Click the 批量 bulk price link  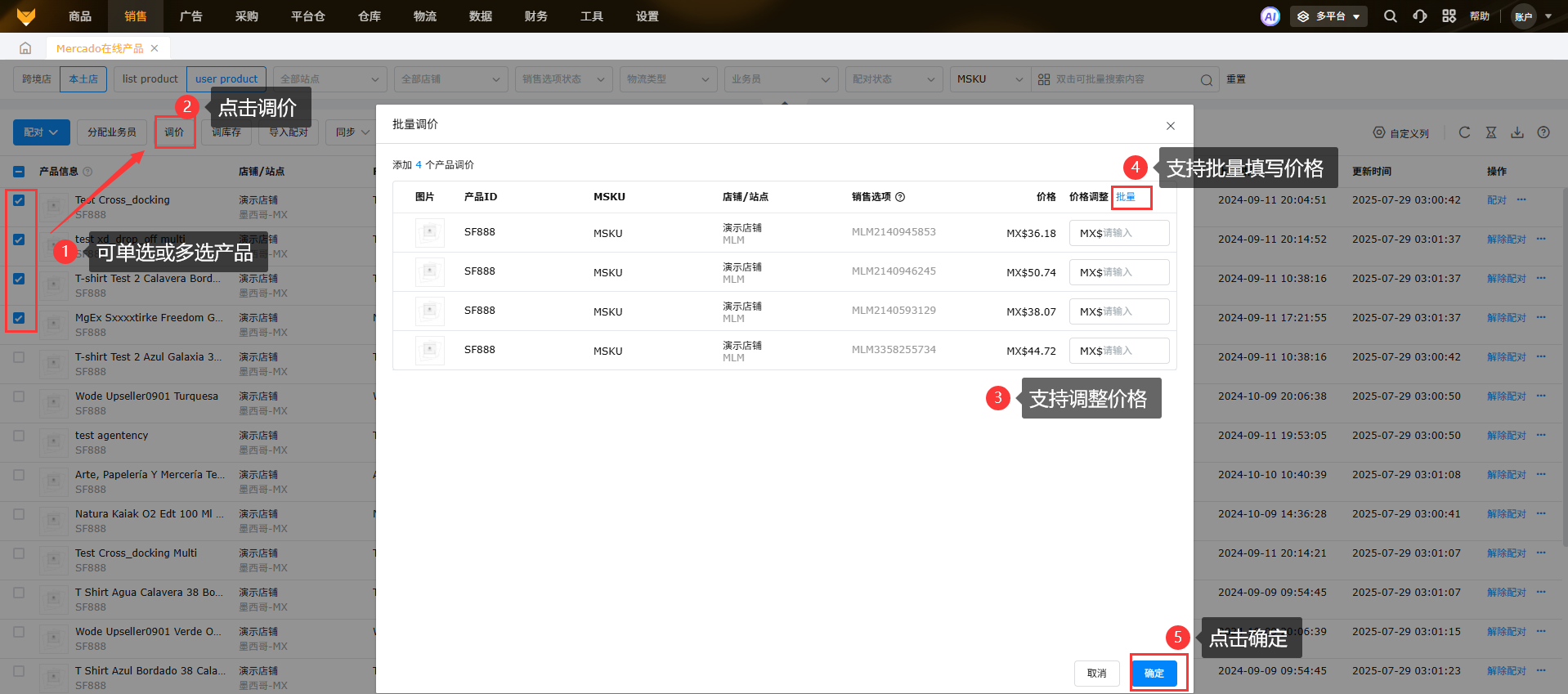point(1126,197)
